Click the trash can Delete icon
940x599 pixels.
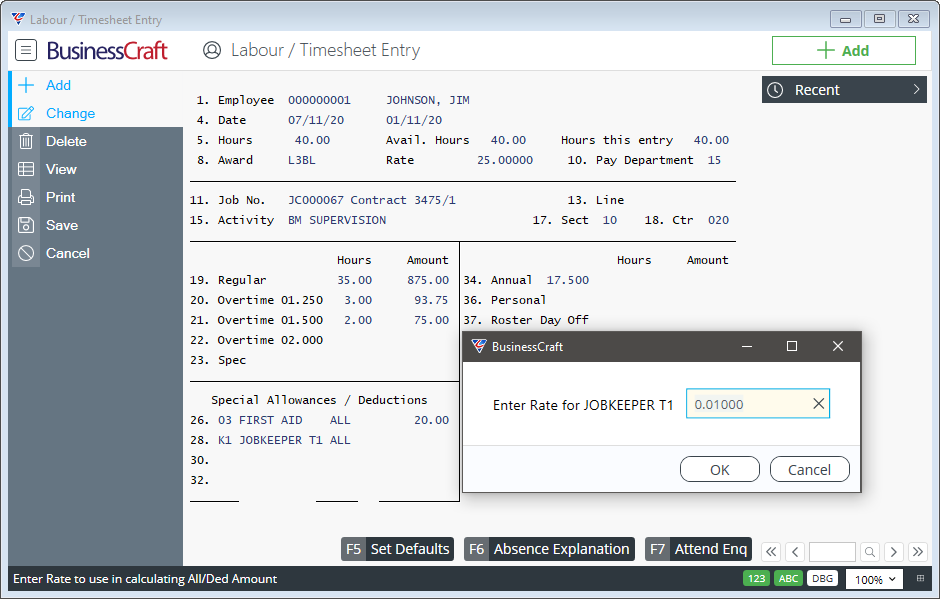(26, 142)
